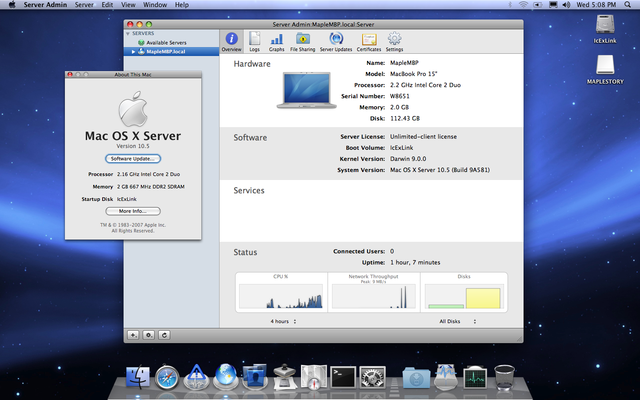Click the 112.43 GB disk value

coord(405,118)
